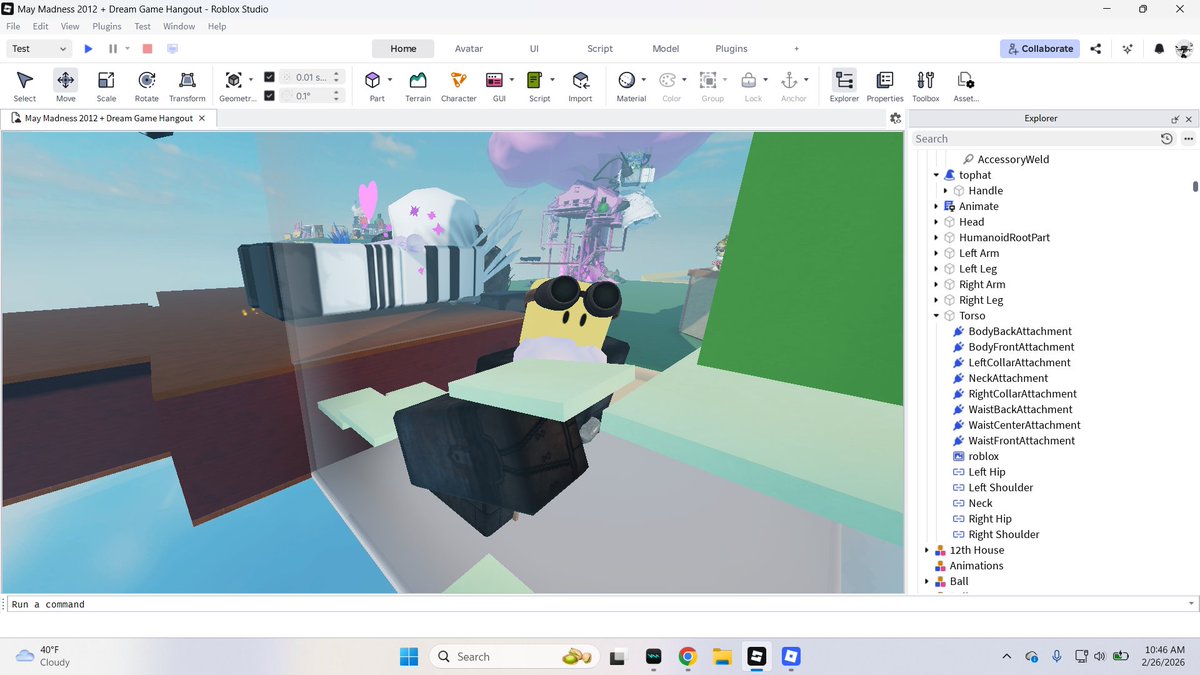Toggle move snapping checkbox (0.01 studs)
Screen dimensions: 1200x675
[269, 77]
